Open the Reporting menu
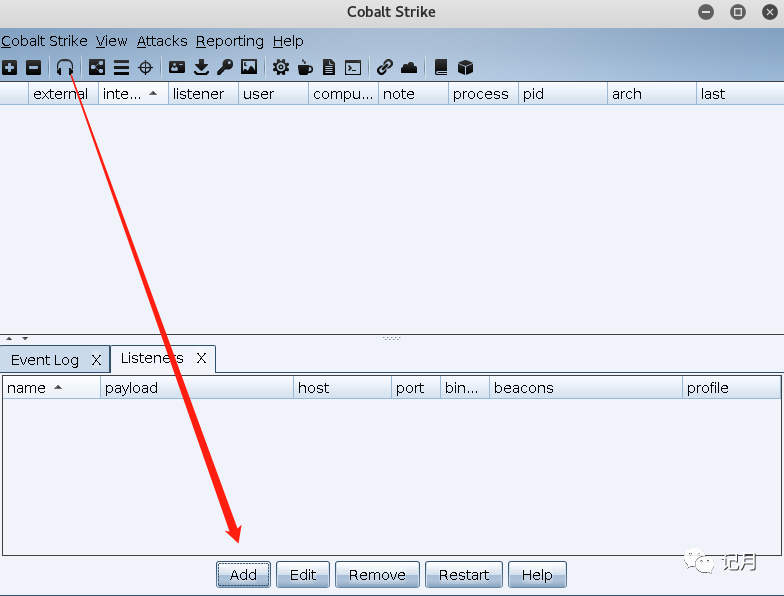 230,41
